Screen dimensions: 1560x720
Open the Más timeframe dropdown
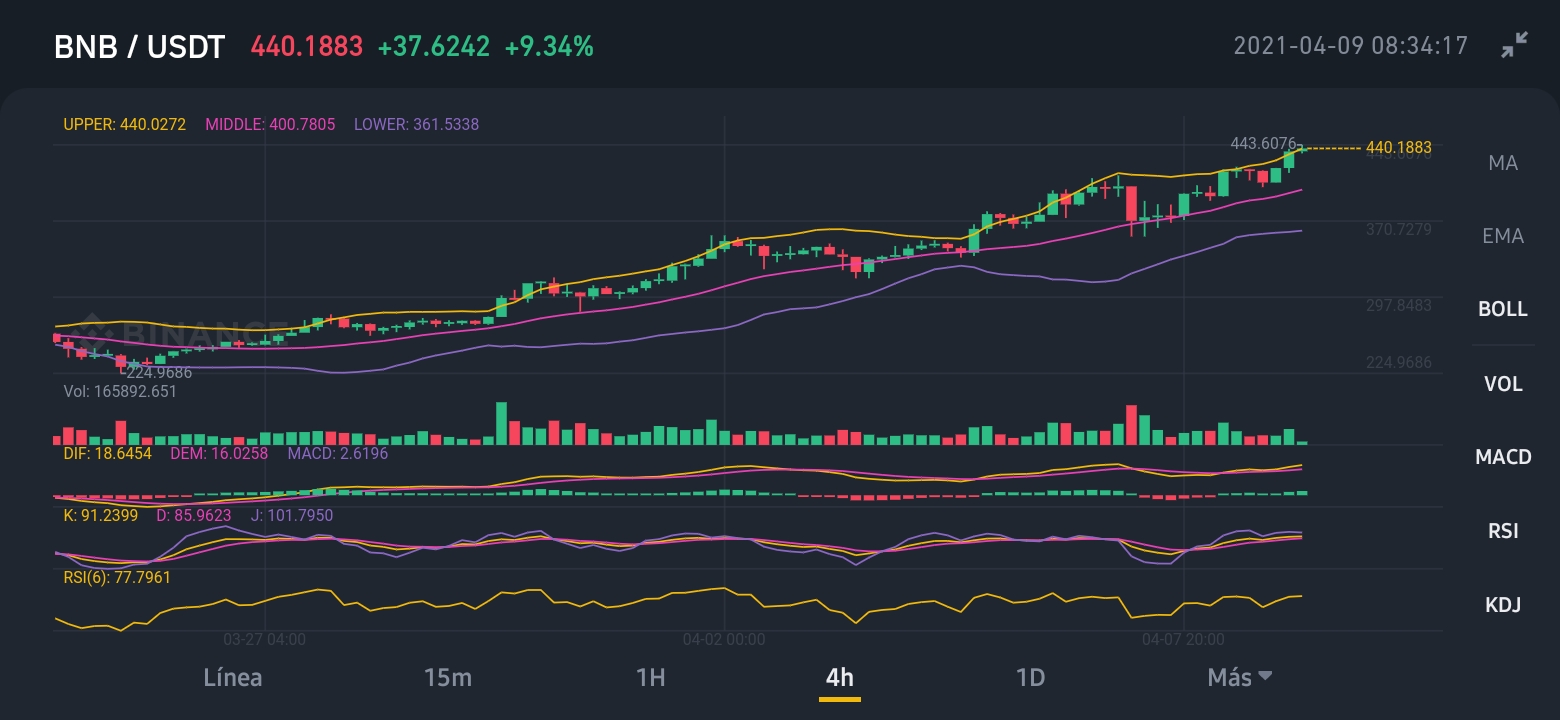click(x=1240, y=677)
